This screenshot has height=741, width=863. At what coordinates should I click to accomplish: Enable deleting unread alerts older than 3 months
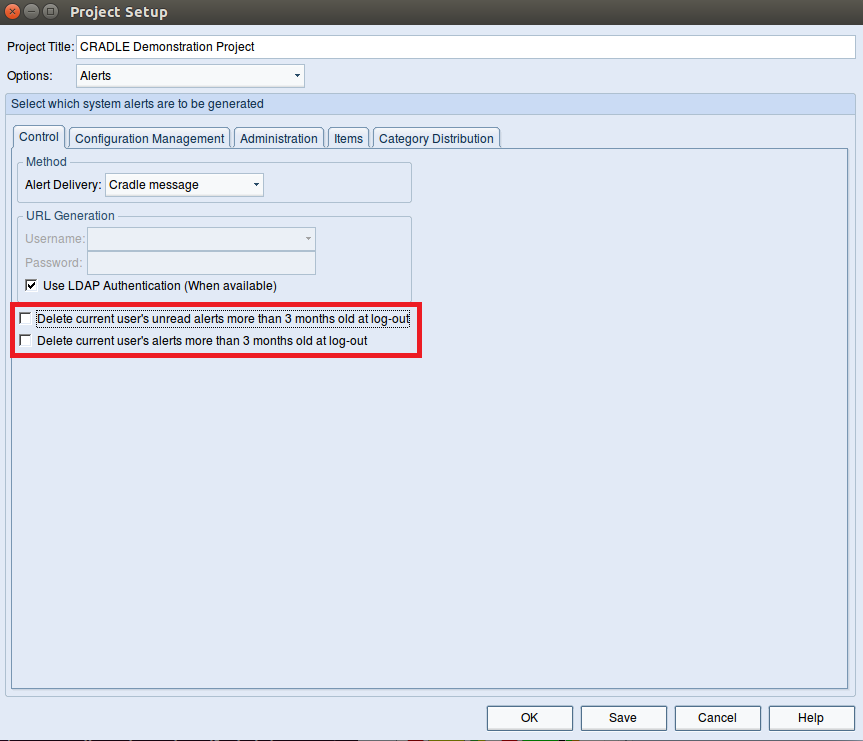point(25,318)
